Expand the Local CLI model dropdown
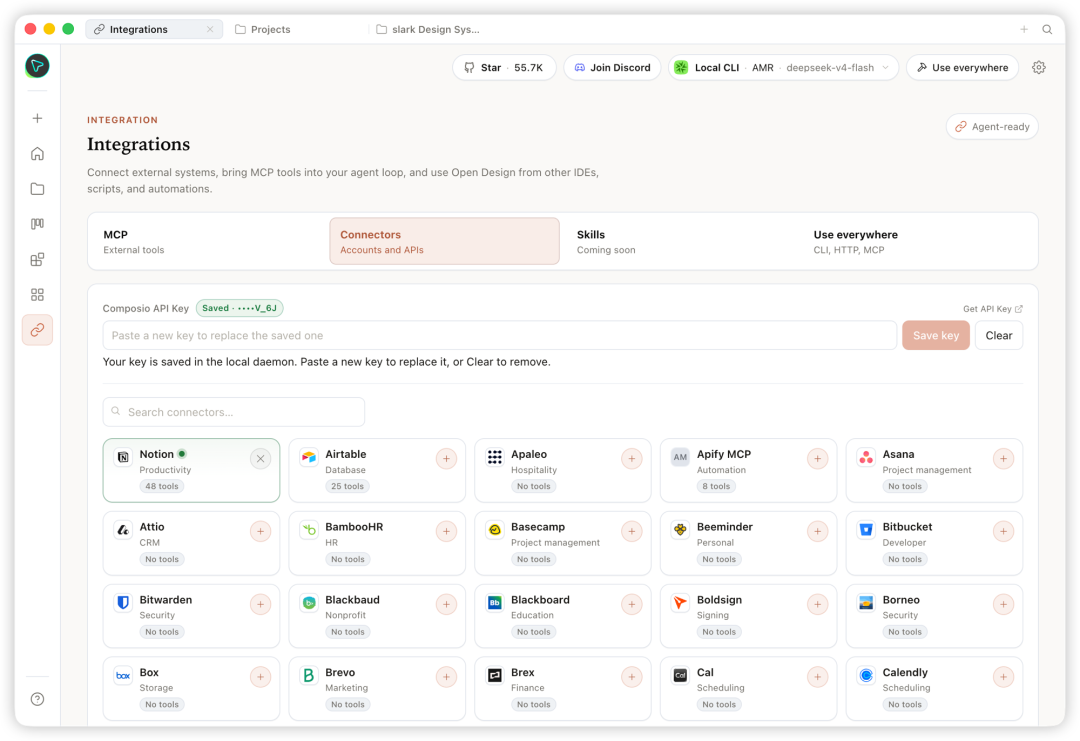The width and height of the screenshot is (1080, 741). click(x=783, y=67)
